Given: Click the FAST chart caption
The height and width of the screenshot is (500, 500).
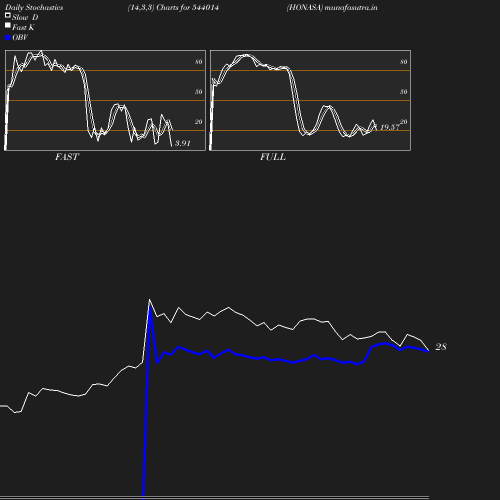Looking at the screenshot, I should [67, 157].
